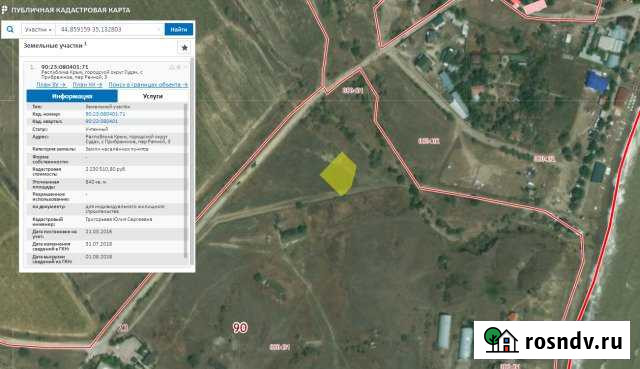Open the План ЗУ link
The width and height of the screenshot is (640, 369).
pos(51,84)
